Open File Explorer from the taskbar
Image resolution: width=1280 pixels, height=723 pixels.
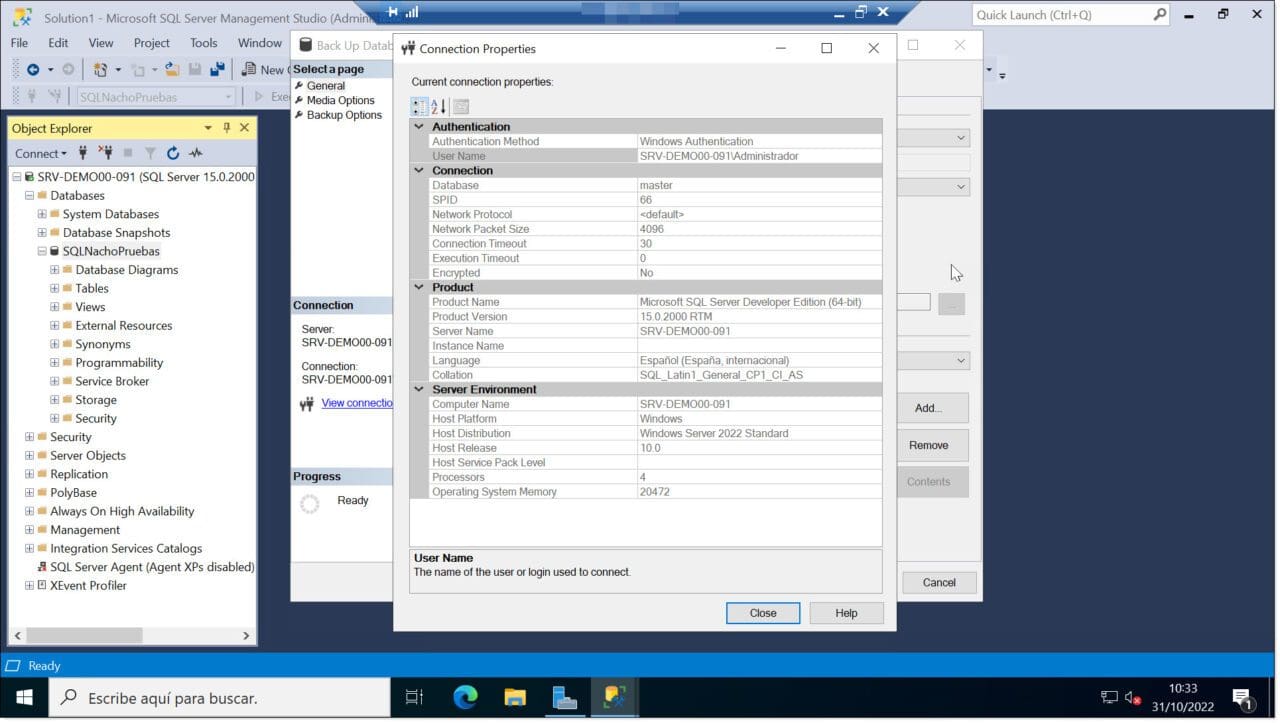point(515,697)
